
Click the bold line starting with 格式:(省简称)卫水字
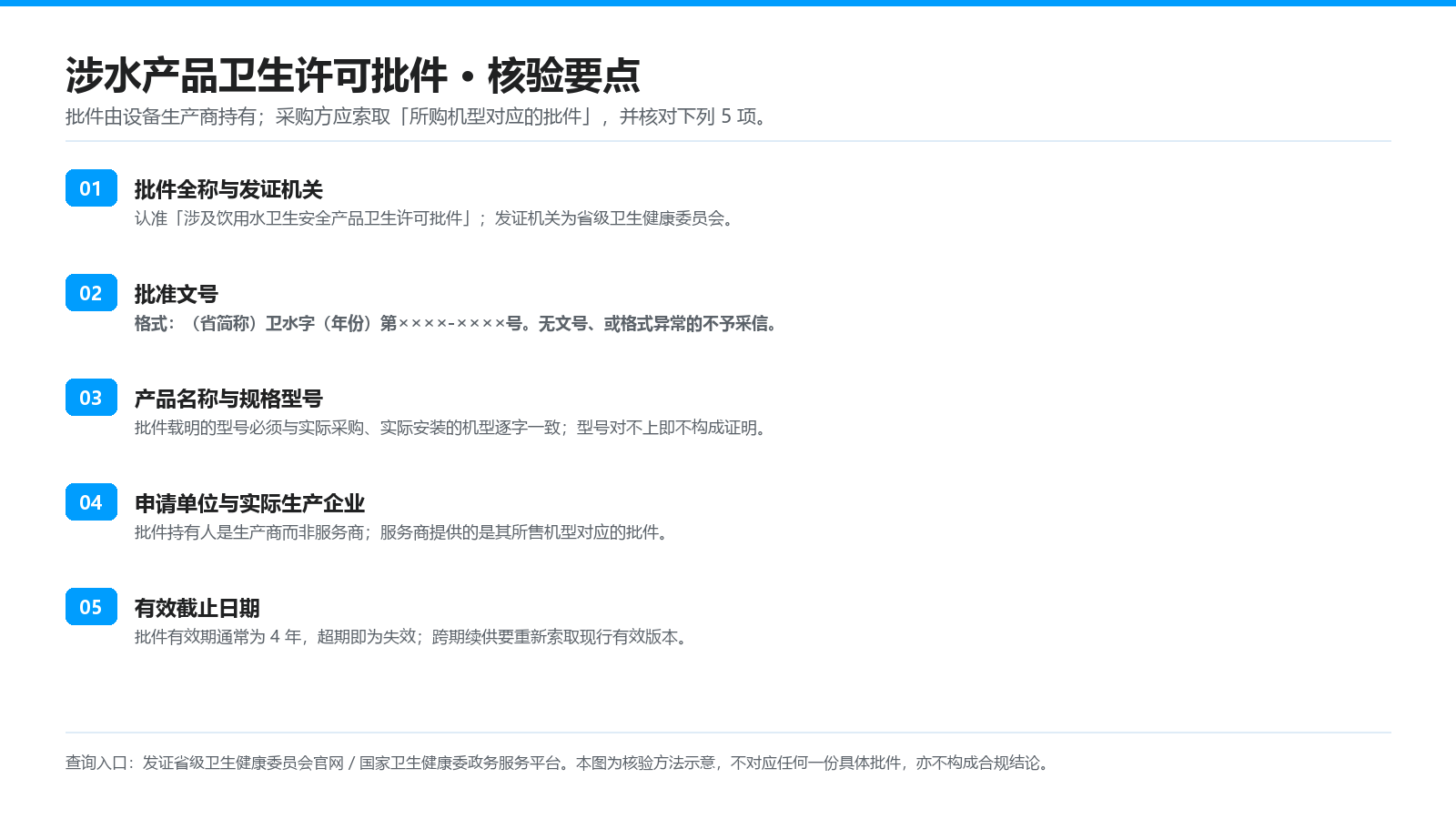pos(458,323)
